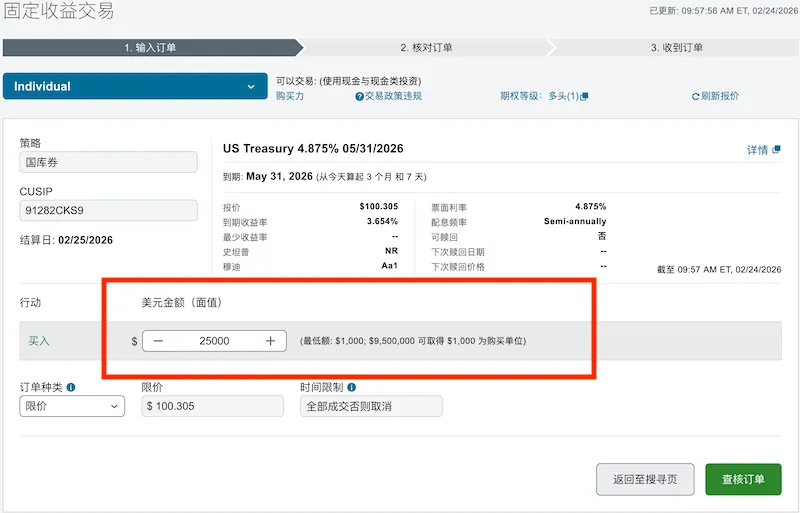Click the bond title US Treasury 4.875% 05/31/2026
This screenshot has height=513, width=800.
pyautogui.click(x=313, y=149)
